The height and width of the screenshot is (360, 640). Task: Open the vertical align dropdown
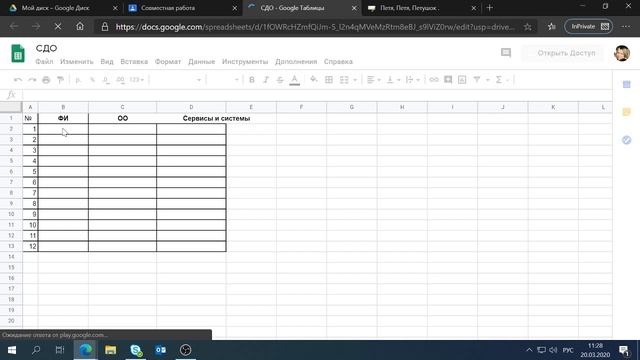click(393, 80)
